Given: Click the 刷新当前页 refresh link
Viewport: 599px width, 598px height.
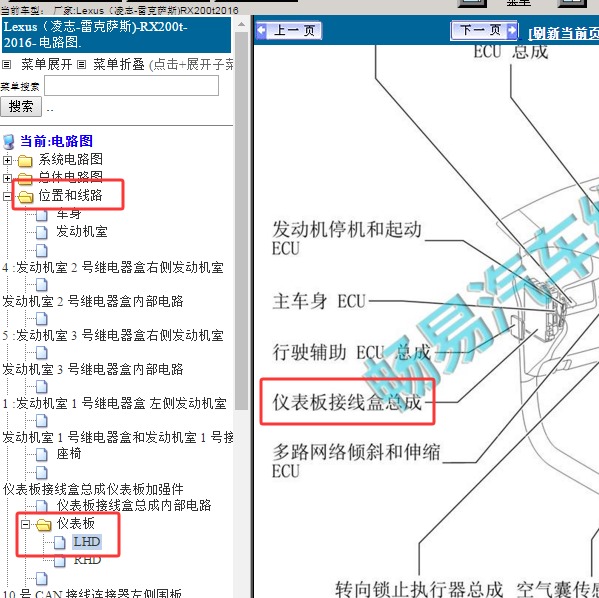Looking at the screenshot, I should pos(563,34).
